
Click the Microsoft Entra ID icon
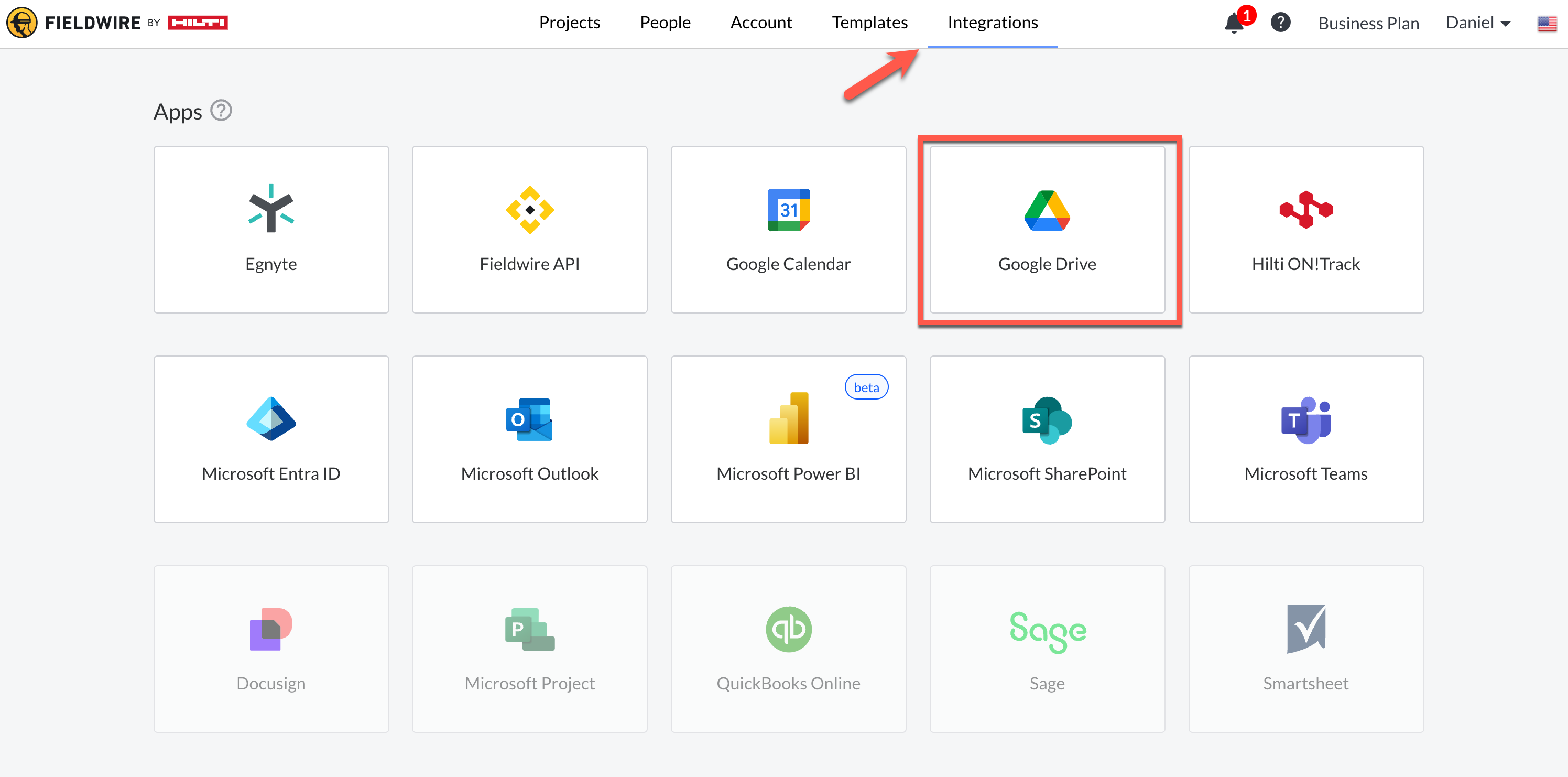tap(271, 419)
